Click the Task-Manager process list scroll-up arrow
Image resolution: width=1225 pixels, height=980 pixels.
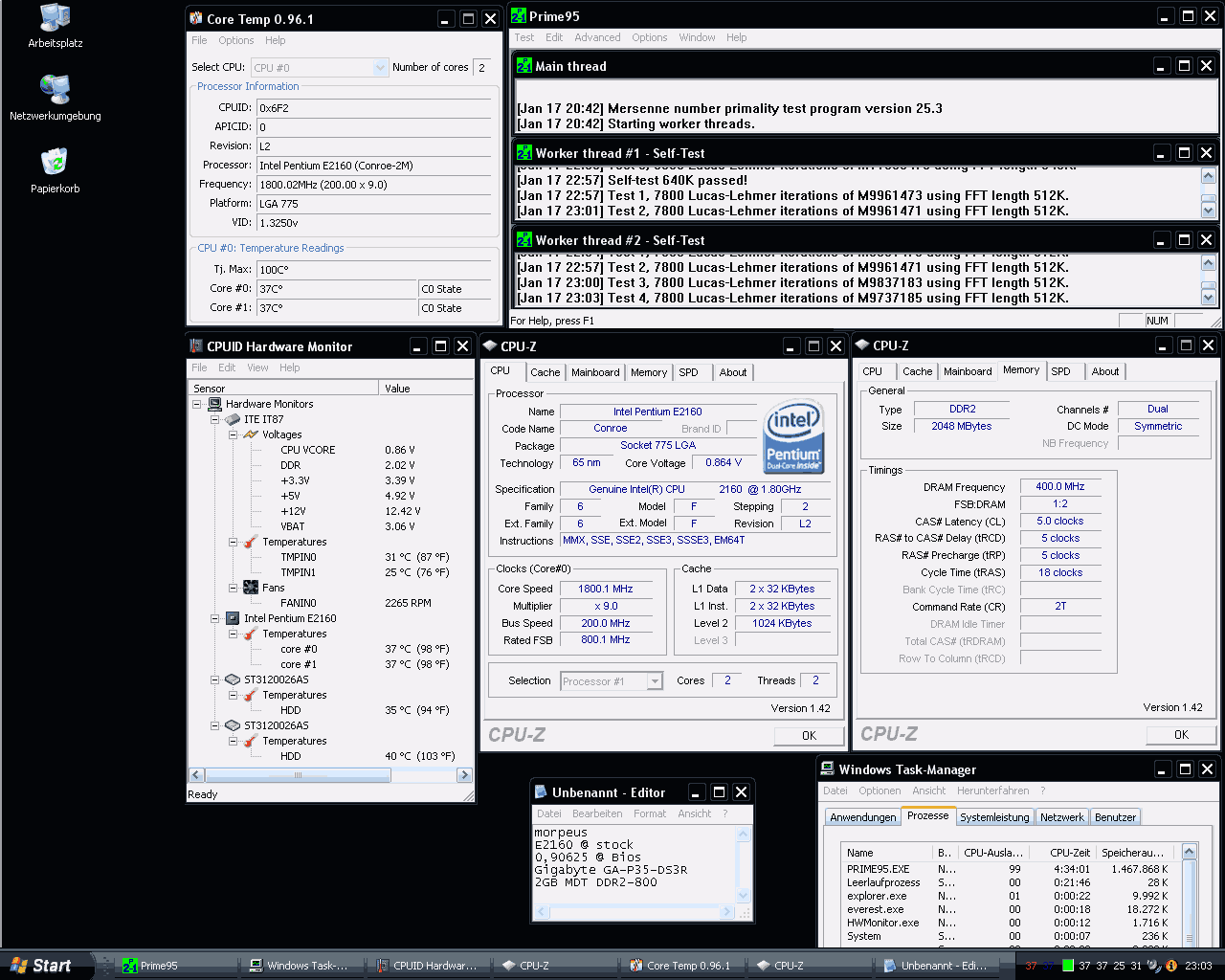tap(1189, 852)
